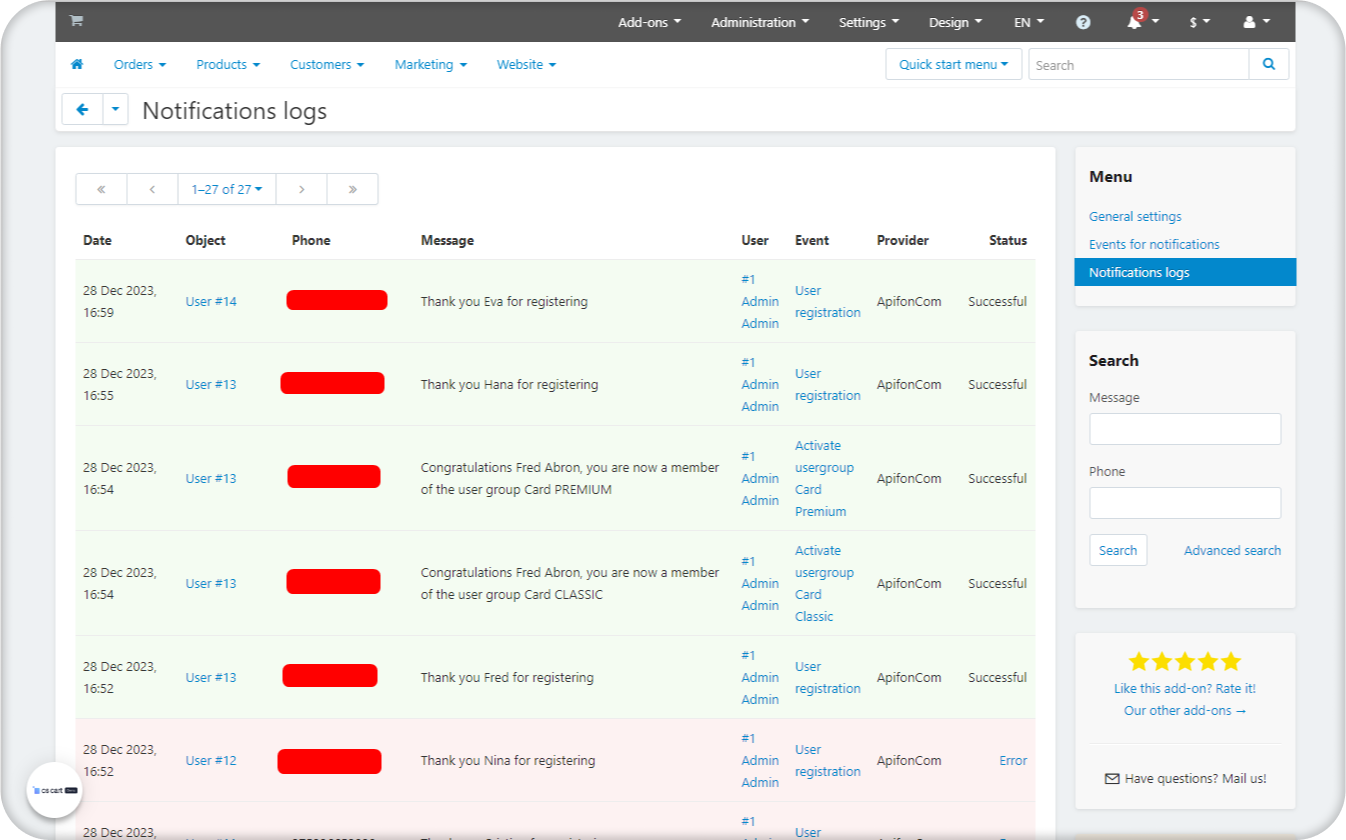Open the Website menu
The width and height of the screenshot is (1346, 840).
527,64
